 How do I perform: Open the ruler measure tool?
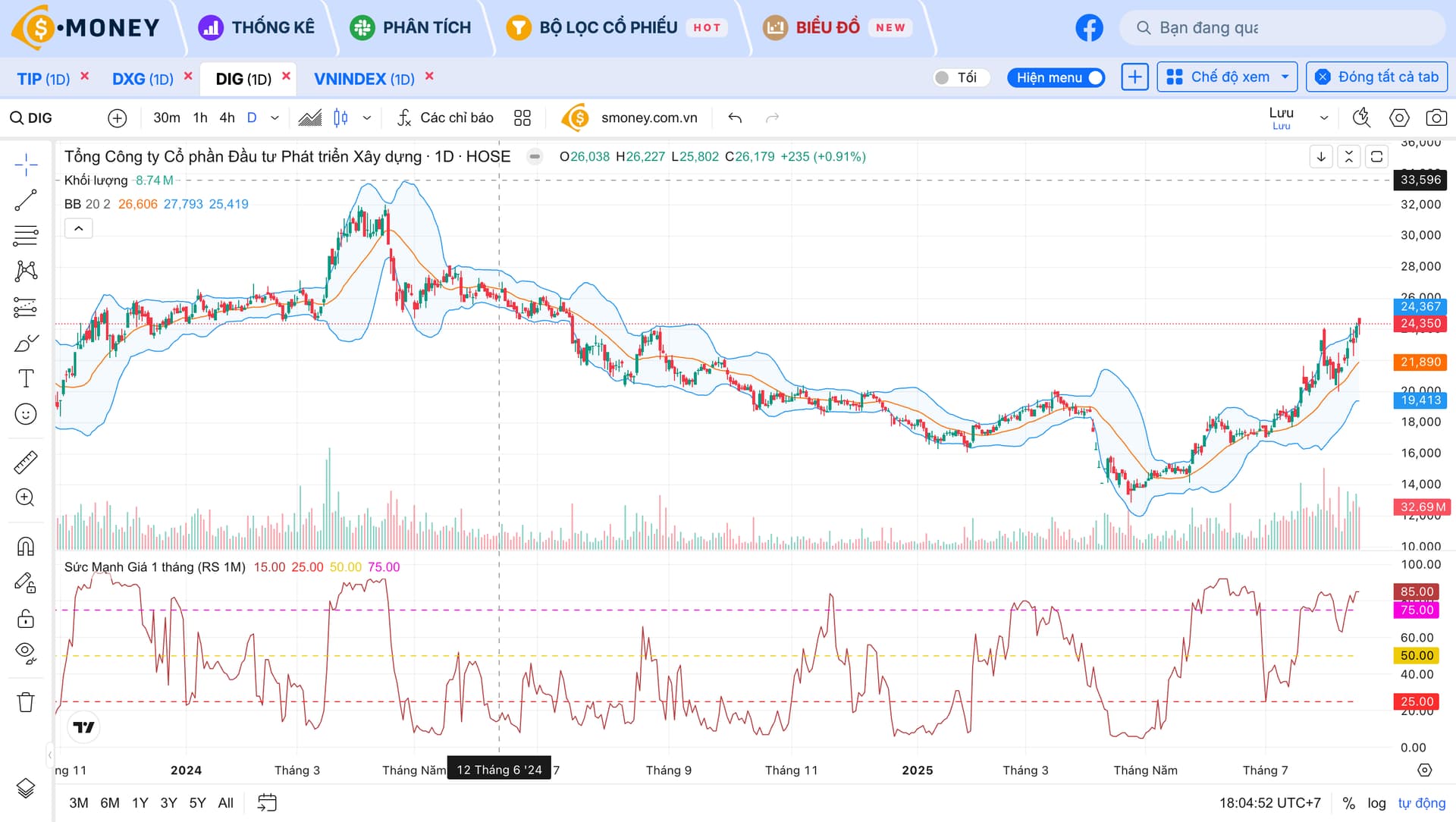point(26,462)
